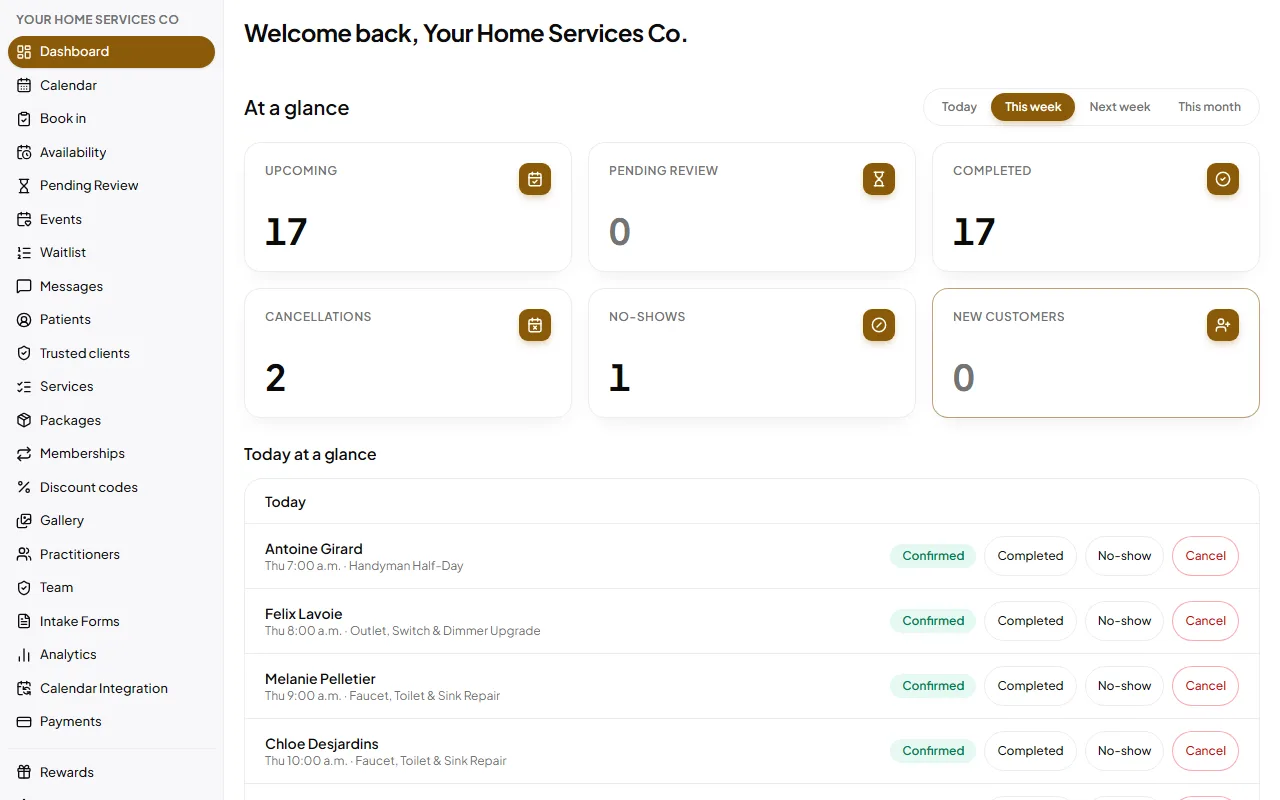Click the New Customers add-user icon
This screenshot has height=800, width=1280.
pyautogui.click(x=1223, y=325)
